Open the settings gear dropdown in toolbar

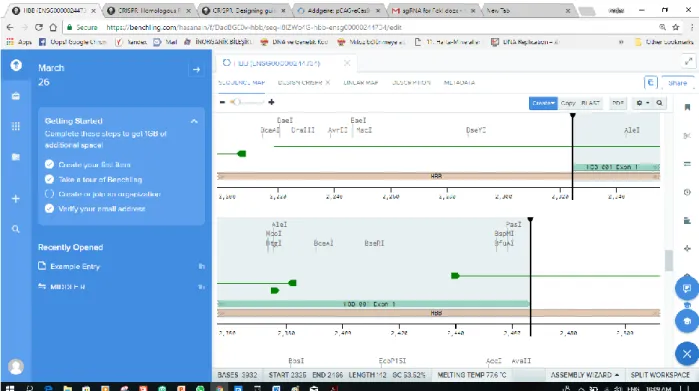tap(642, 103)
